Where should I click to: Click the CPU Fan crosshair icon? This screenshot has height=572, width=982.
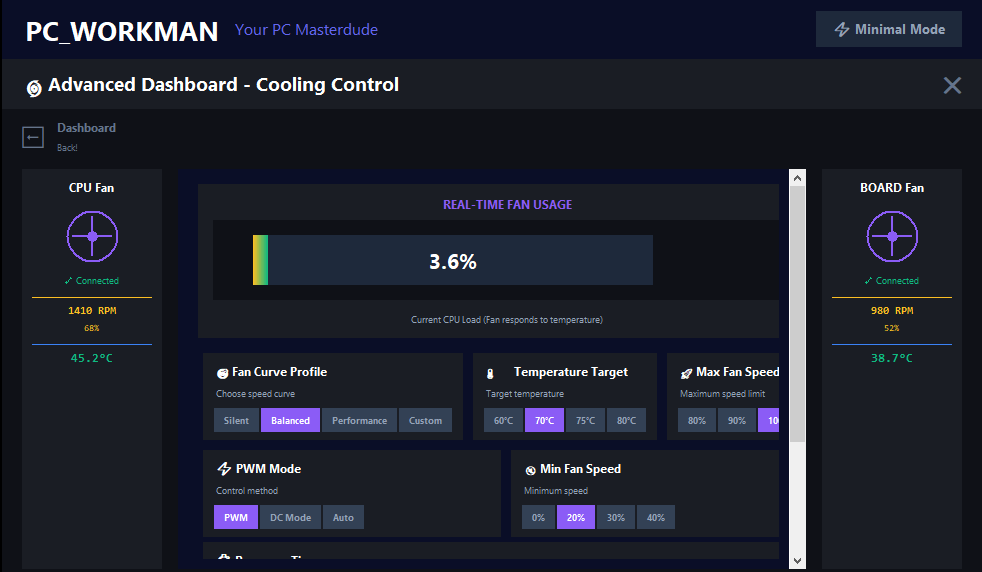point(92,237)
